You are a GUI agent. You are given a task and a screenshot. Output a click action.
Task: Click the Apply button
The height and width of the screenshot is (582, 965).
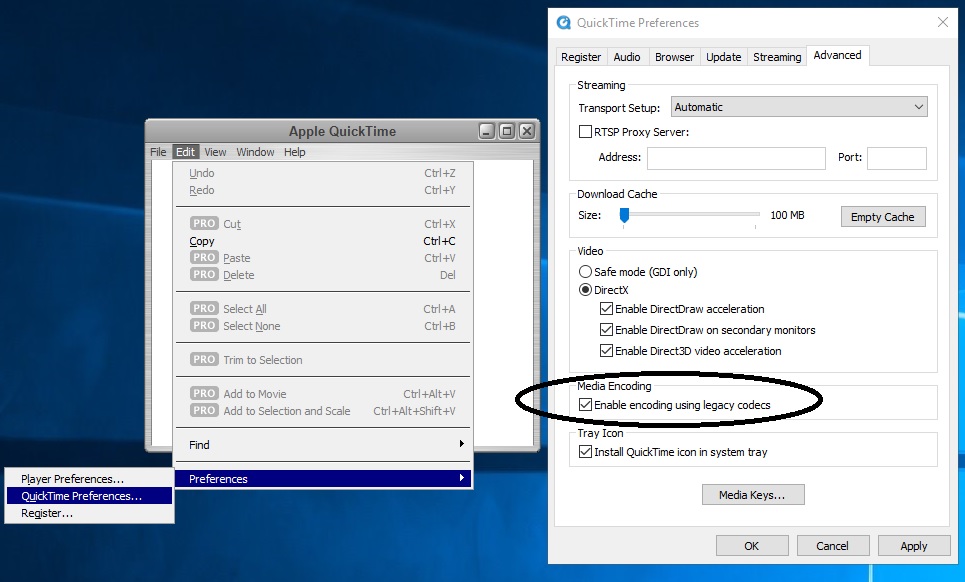[914, 546]
